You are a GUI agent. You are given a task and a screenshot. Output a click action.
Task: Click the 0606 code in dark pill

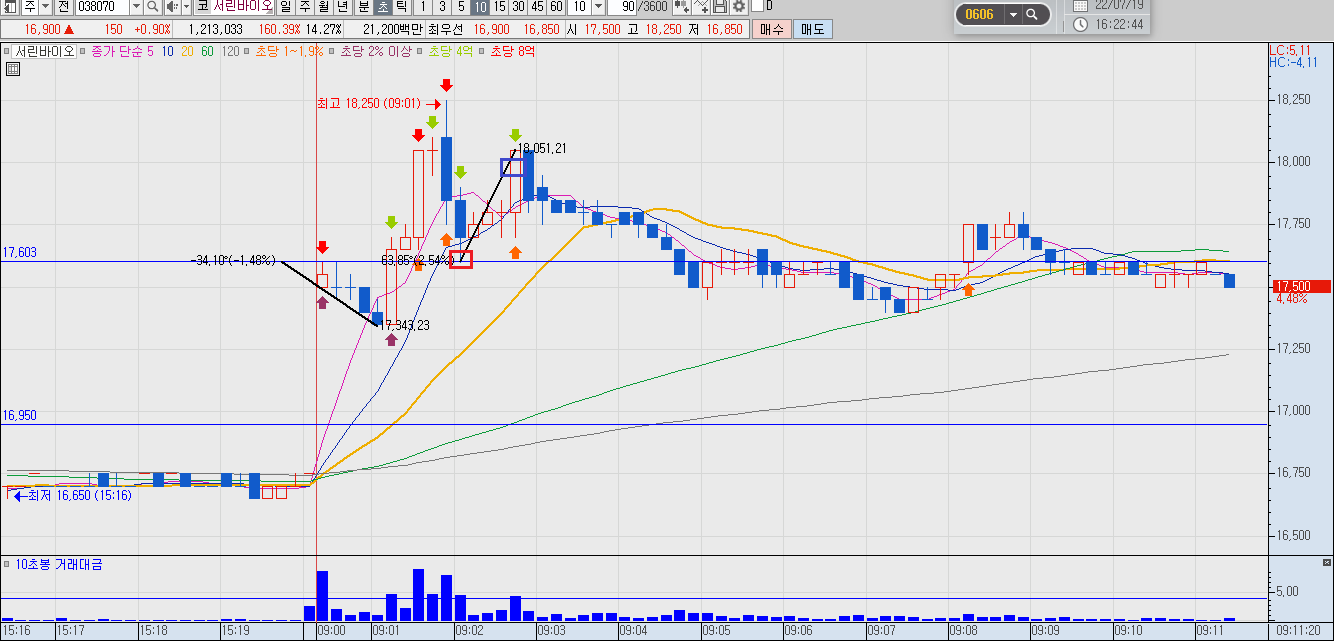pos(980,14)
